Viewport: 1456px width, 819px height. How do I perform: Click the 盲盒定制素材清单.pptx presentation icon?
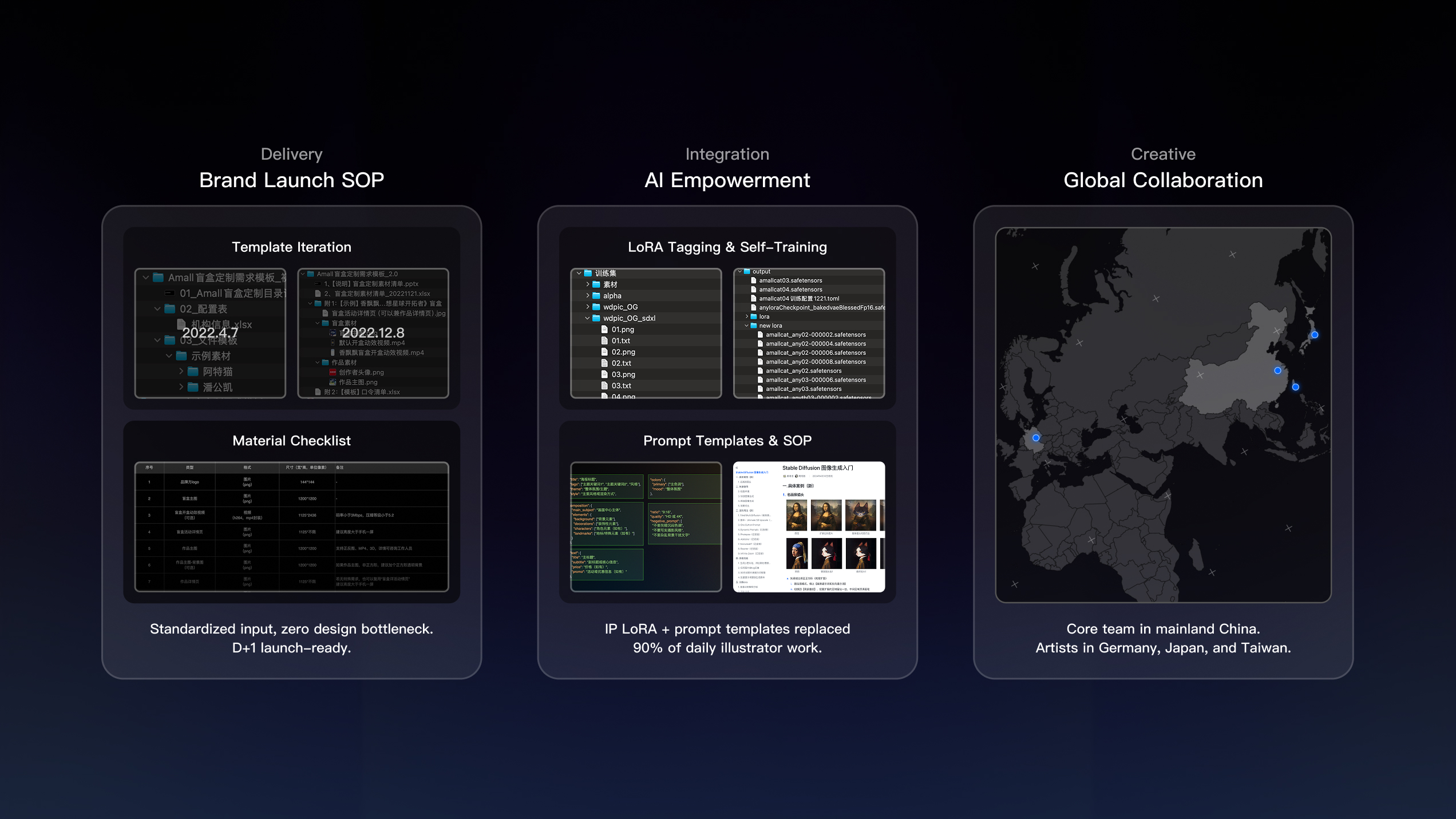point(318,284)
